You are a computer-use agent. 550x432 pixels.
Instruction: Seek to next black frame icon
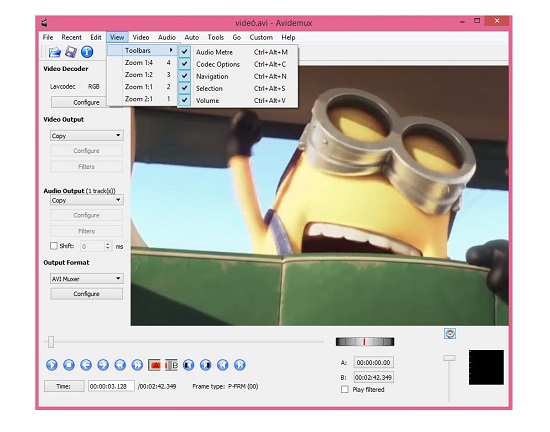(206, 365)
